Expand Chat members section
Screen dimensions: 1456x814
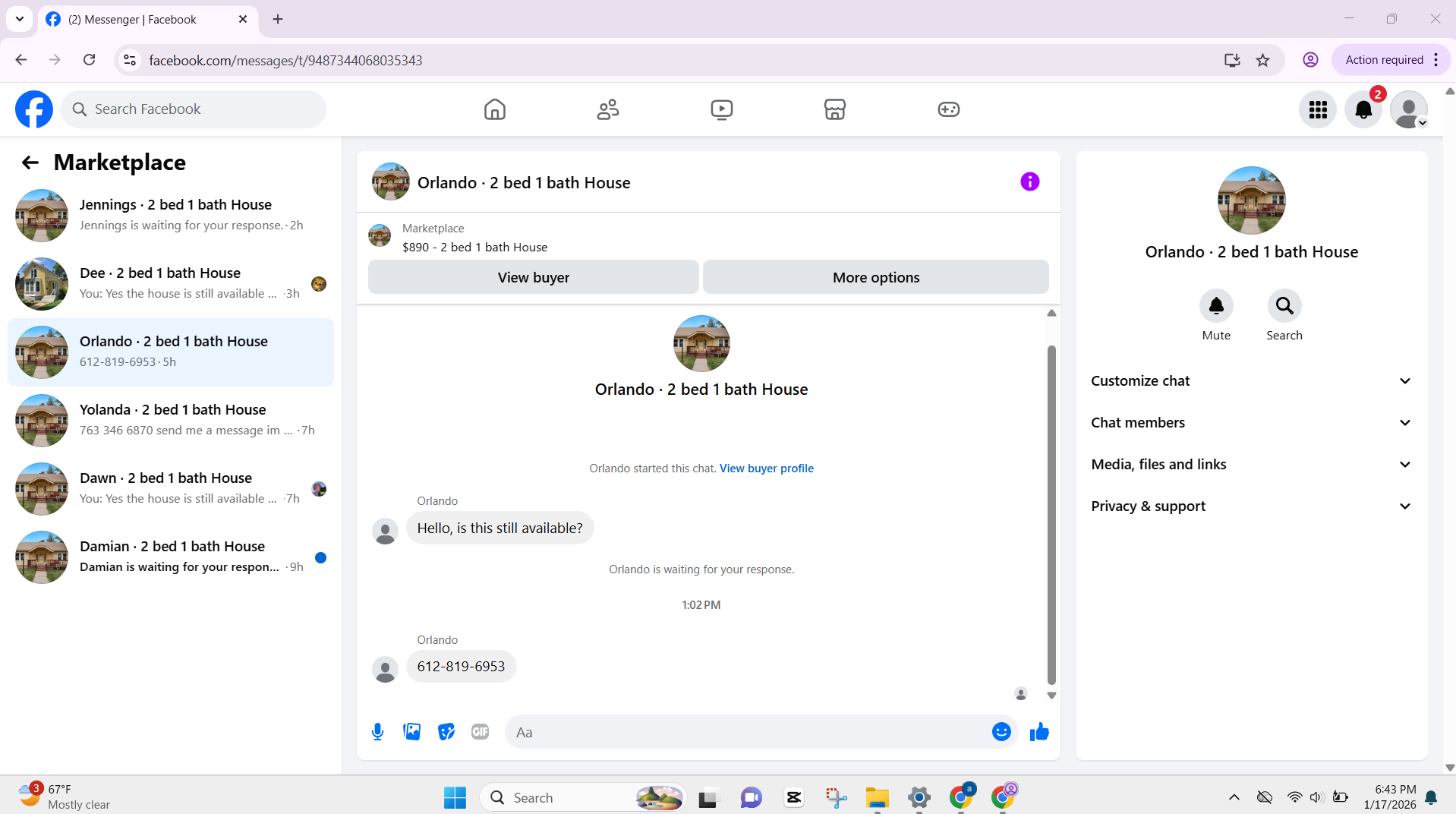[x=1251, y=423]
